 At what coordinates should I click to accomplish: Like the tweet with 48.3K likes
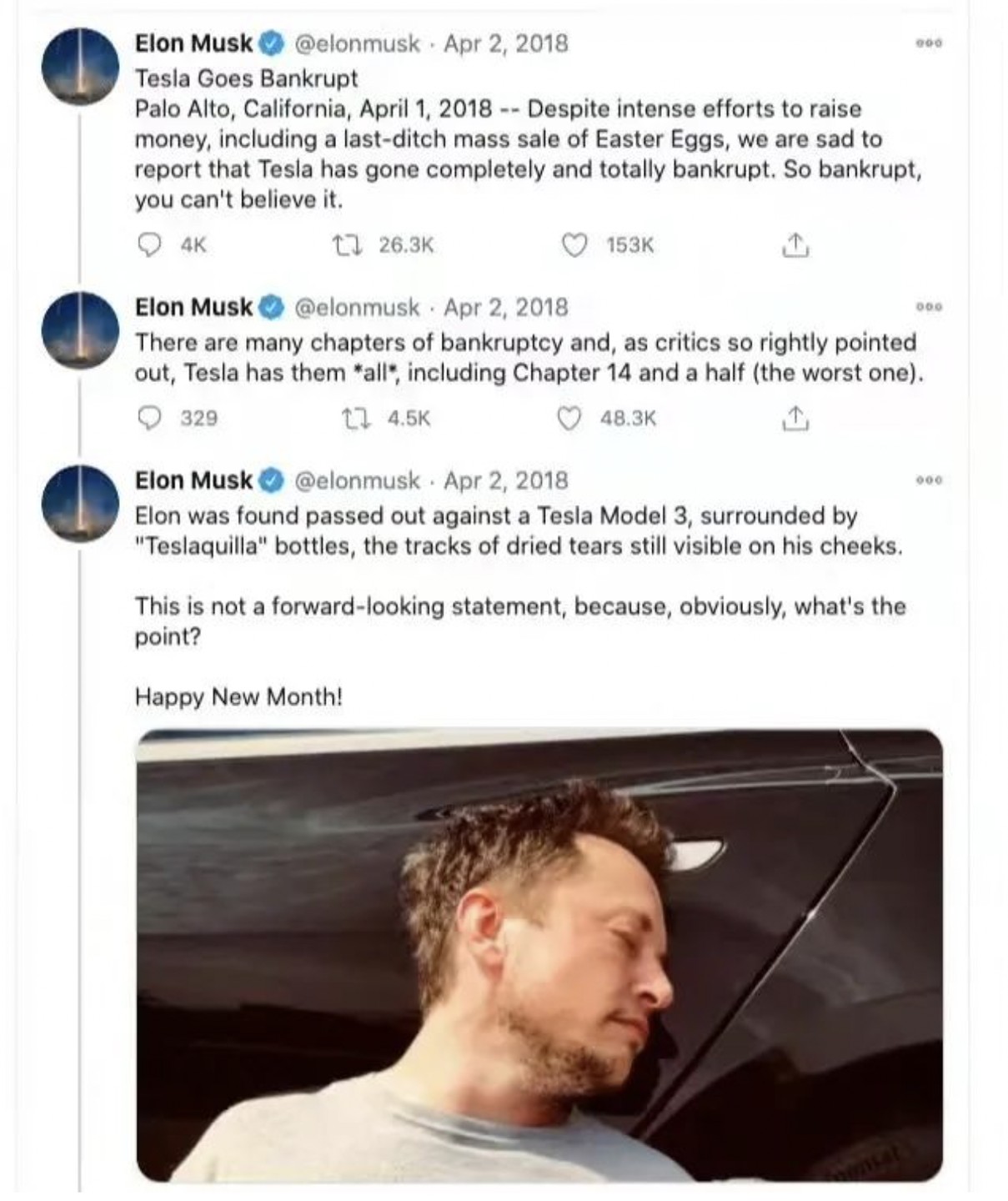coord(569,418)
